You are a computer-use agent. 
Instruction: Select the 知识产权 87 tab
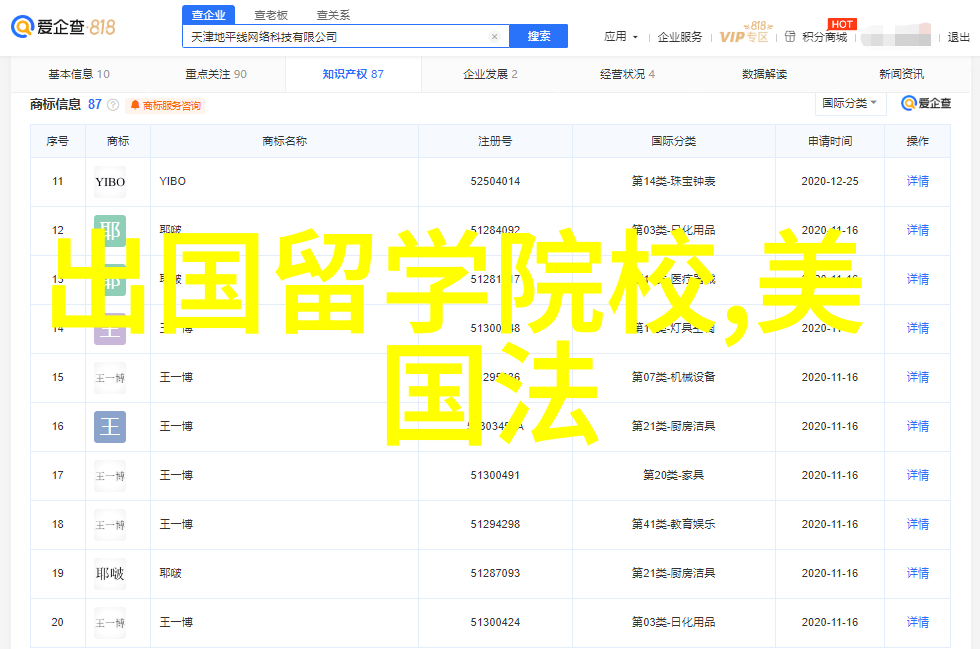353,74
